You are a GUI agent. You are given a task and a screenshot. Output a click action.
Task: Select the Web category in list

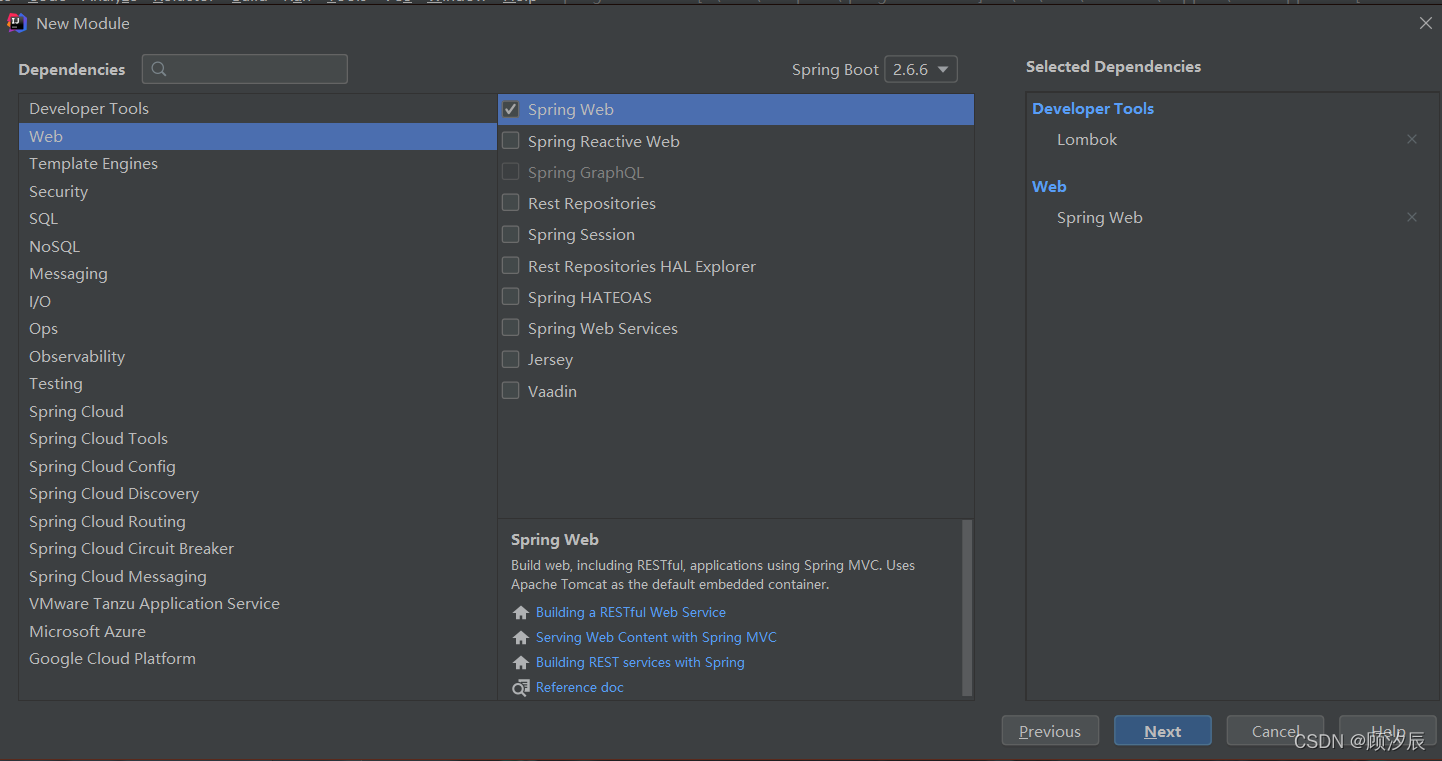tap(257, 136)
